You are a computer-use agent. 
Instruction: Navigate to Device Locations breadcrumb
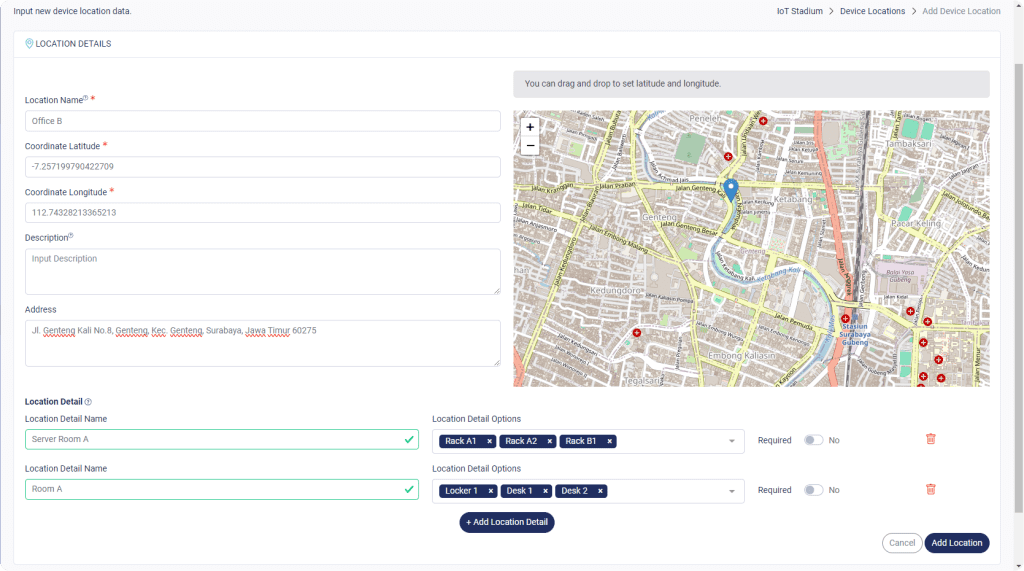pyautogui.click(x=872, y=11)
